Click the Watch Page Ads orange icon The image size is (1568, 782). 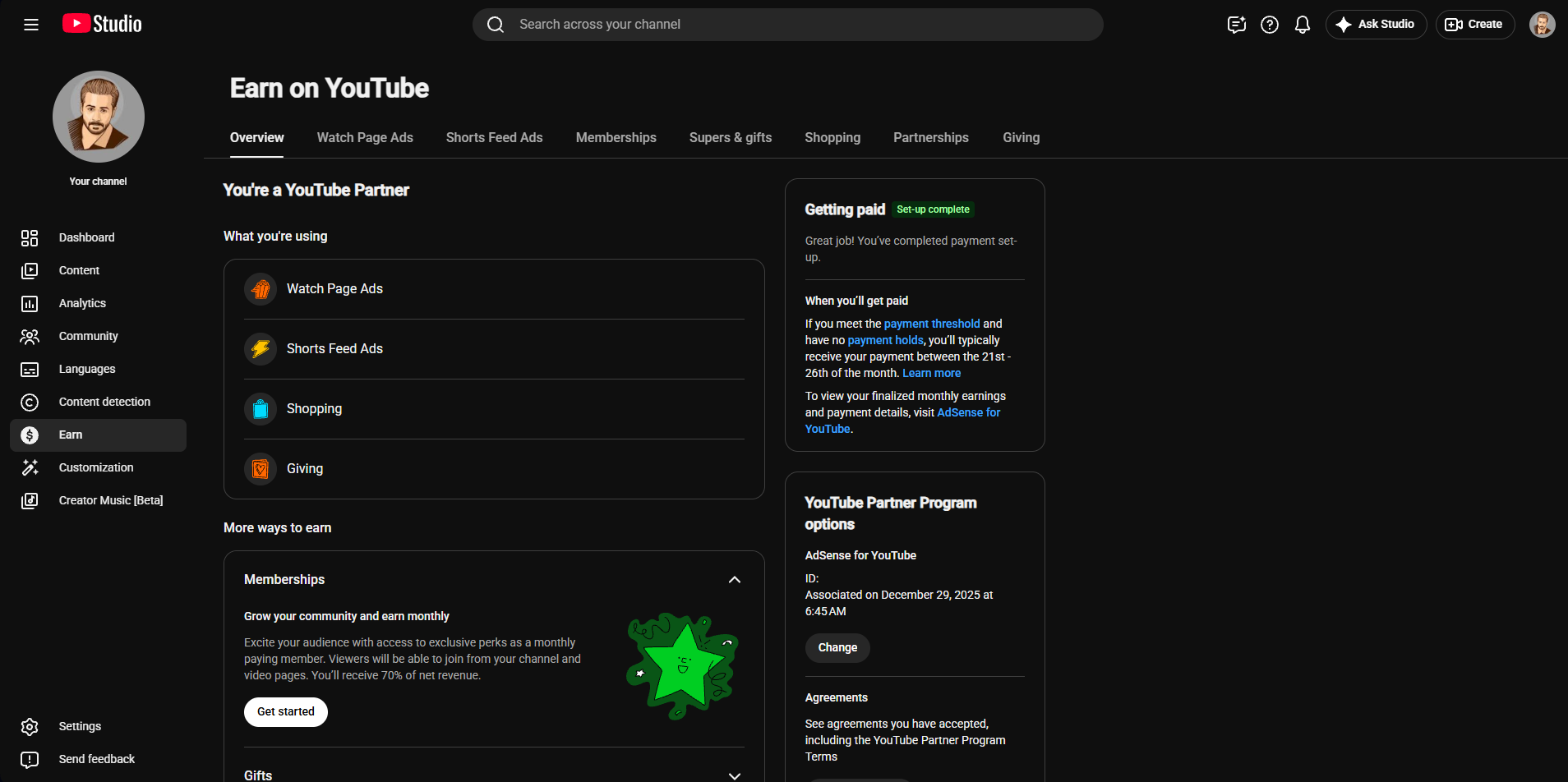pos(261,289)
